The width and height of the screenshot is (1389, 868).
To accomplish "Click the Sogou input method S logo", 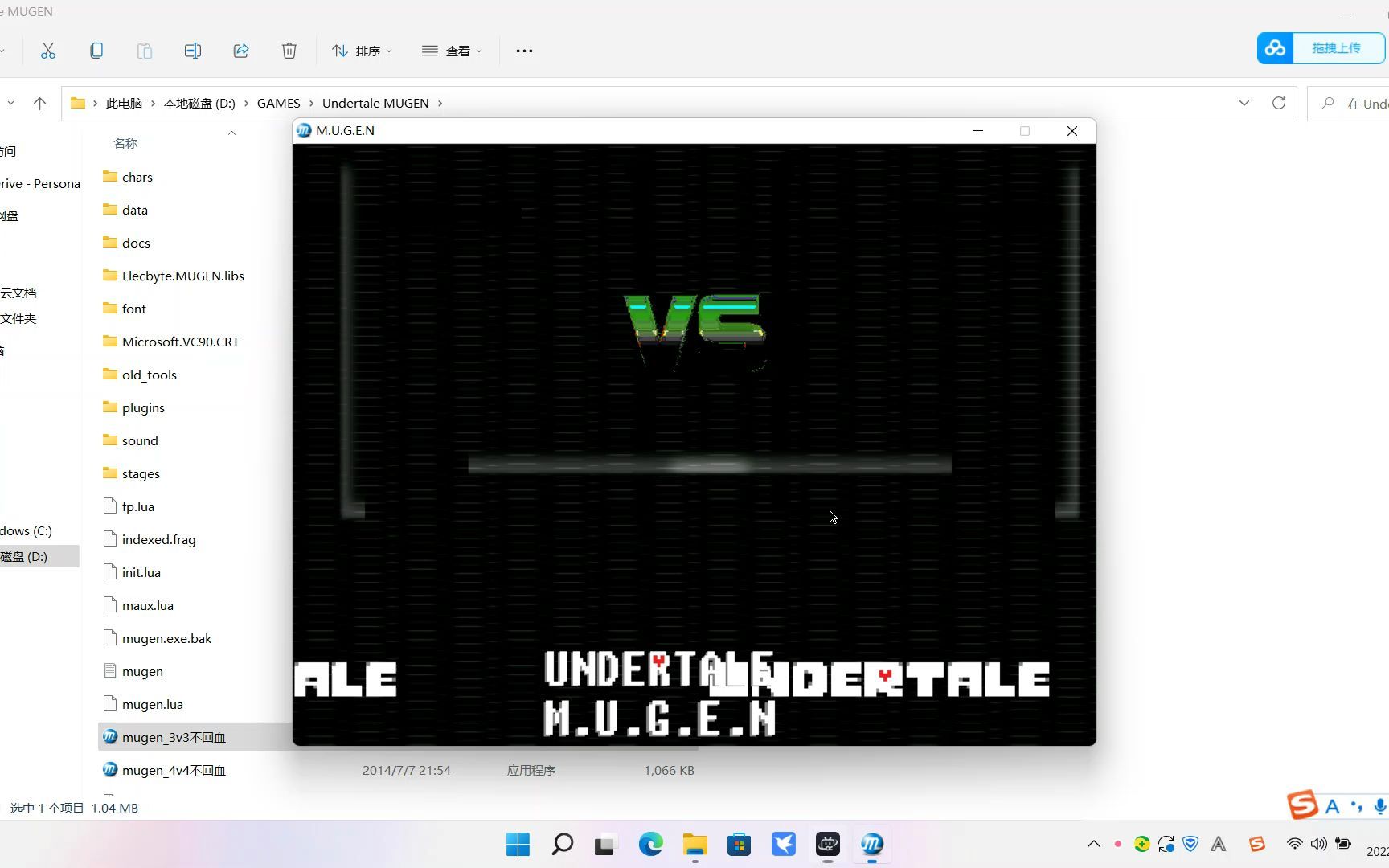I will tap(1302, 805).
